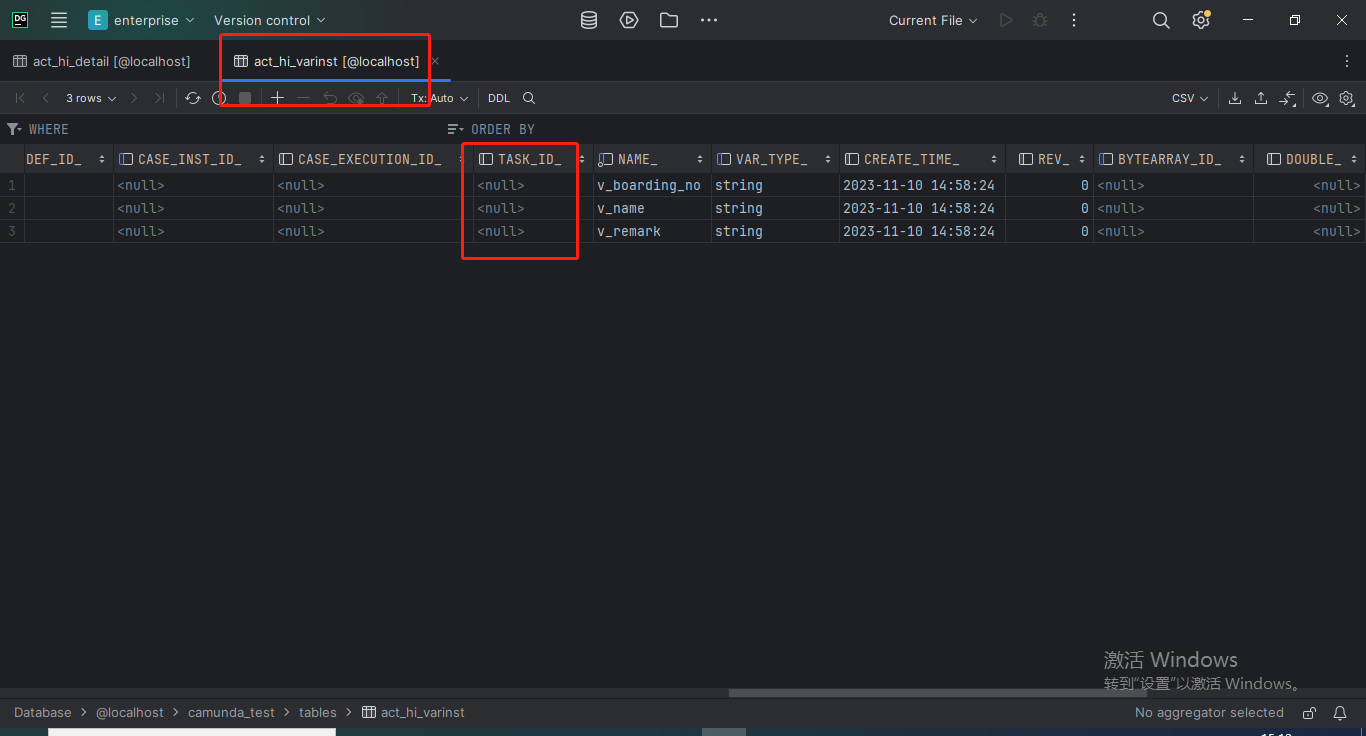
Task: Click No aggregator selected status
Action: coord(1209,713)
